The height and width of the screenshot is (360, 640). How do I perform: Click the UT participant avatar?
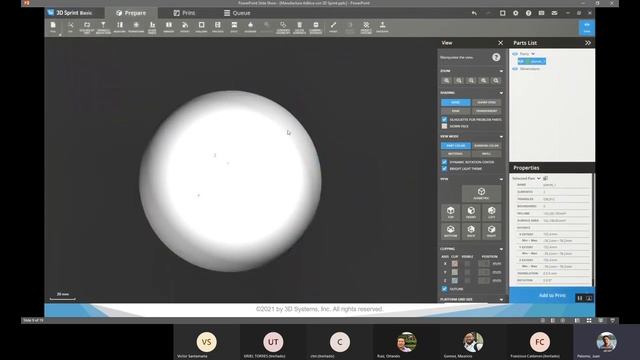[x=273, y=342]
